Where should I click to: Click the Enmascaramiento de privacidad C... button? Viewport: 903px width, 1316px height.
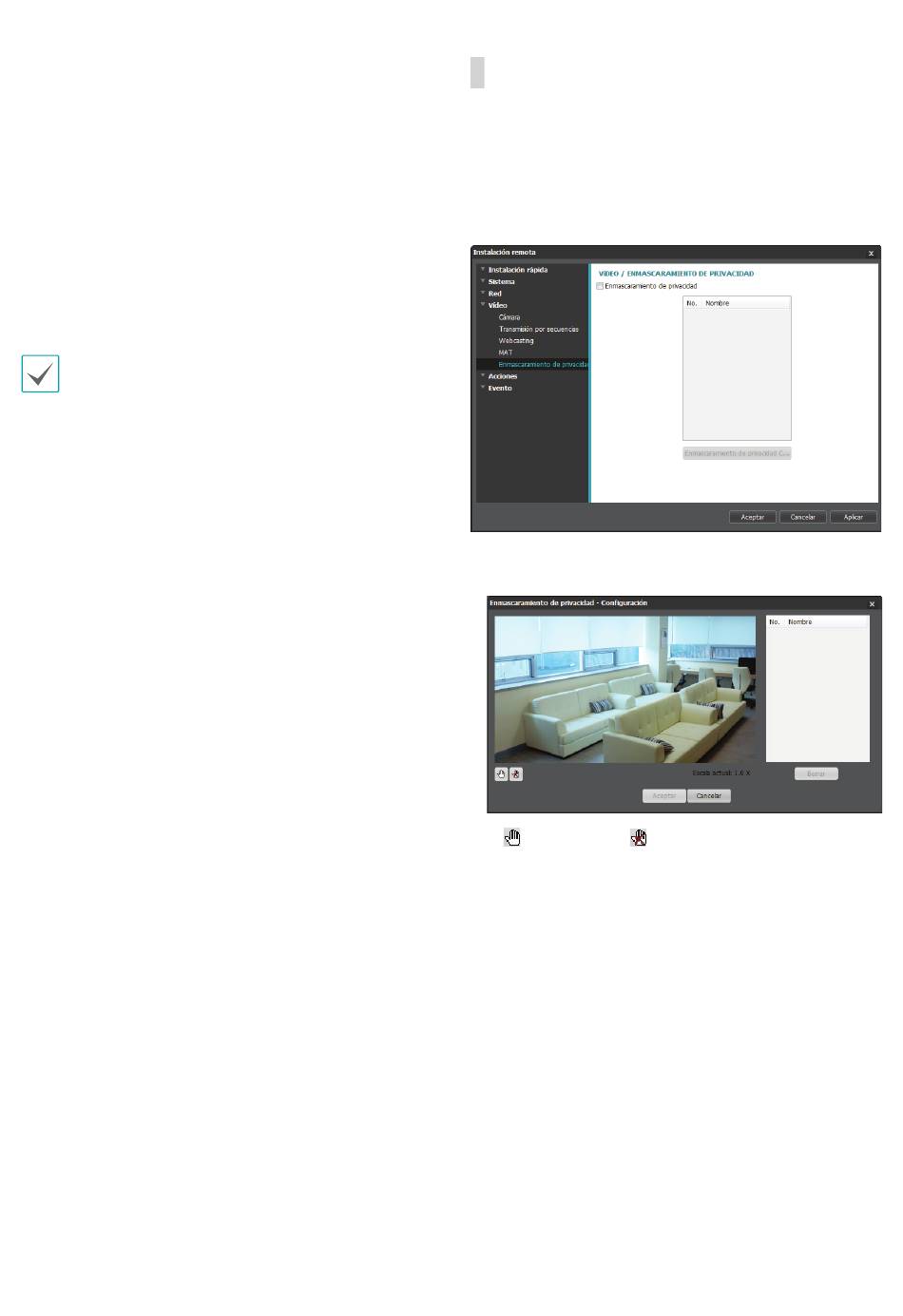[x=737, y=453]
